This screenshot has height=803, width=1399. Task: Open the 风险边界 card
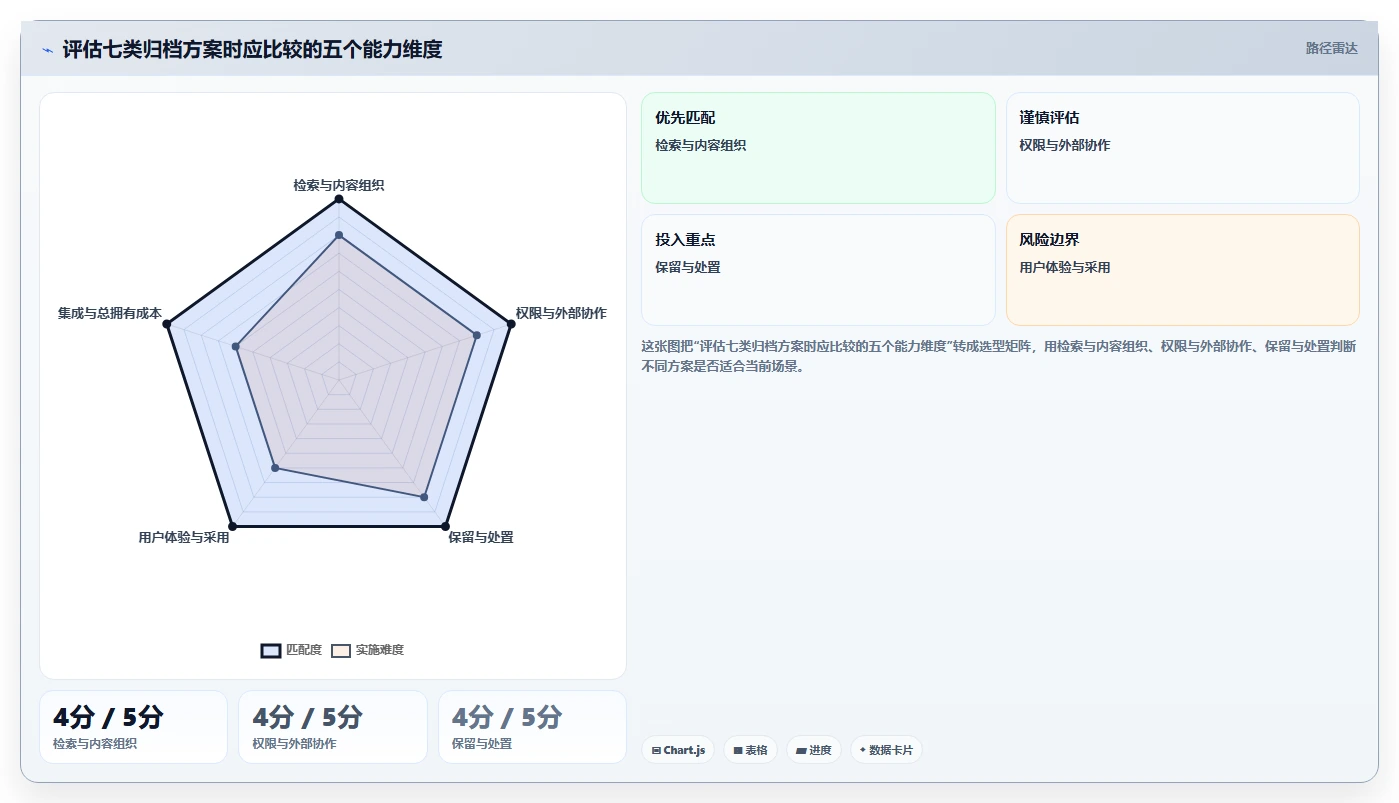click(x=1182, y=270)
